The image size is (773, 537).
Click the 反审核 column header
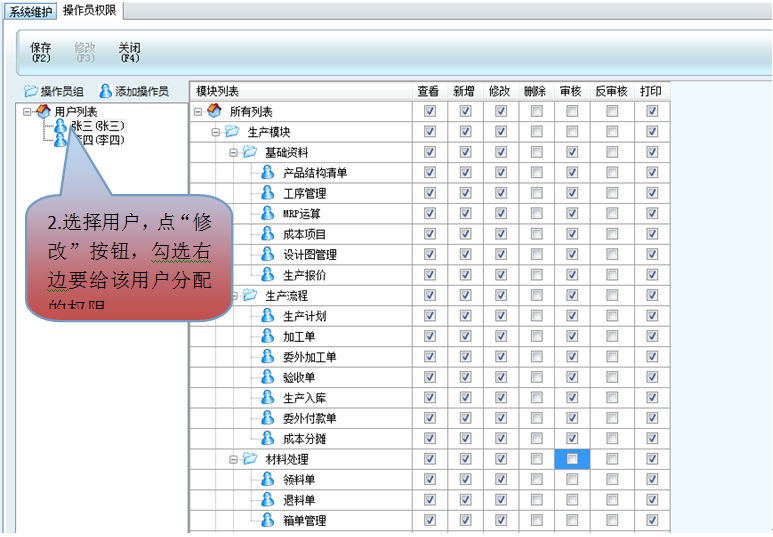pyautogui.click(x=611, y=91)
